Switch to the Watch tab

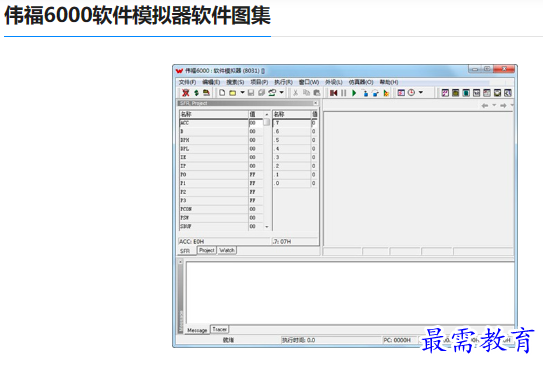tap(227, 250)
